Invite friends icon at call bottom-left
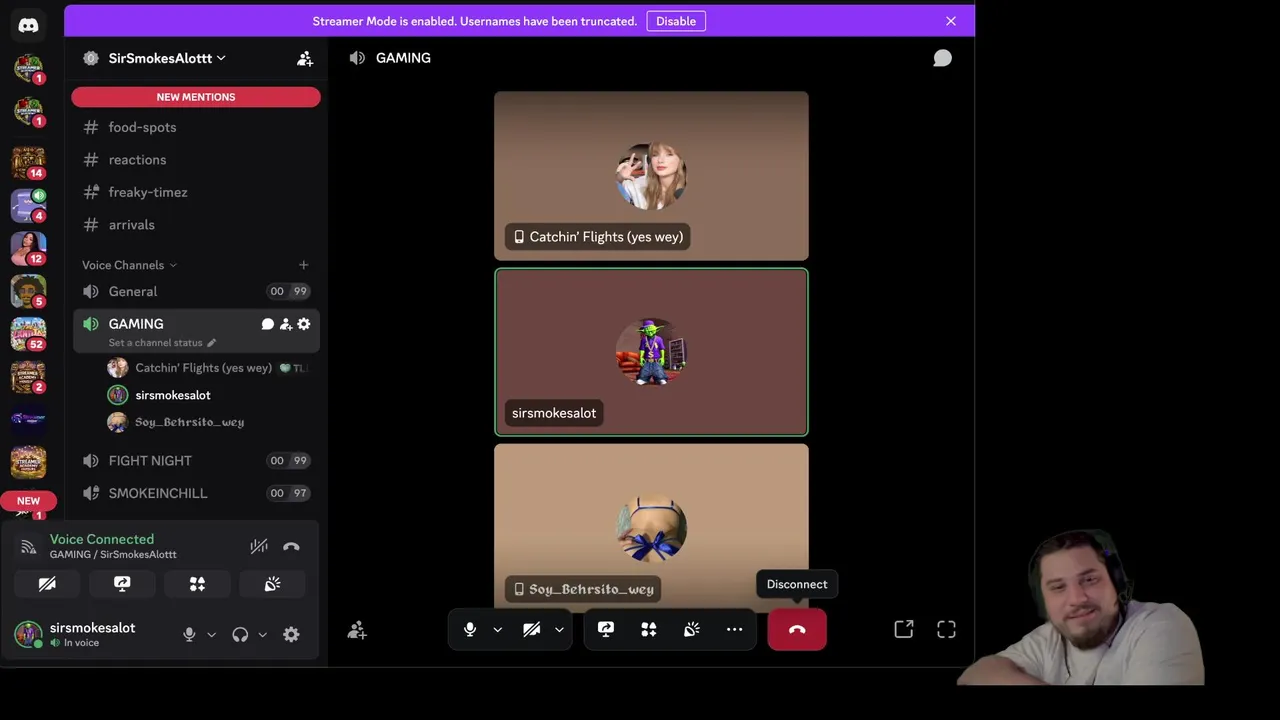The height and width of the screenshot is (720, 1280). click(357, 630)
